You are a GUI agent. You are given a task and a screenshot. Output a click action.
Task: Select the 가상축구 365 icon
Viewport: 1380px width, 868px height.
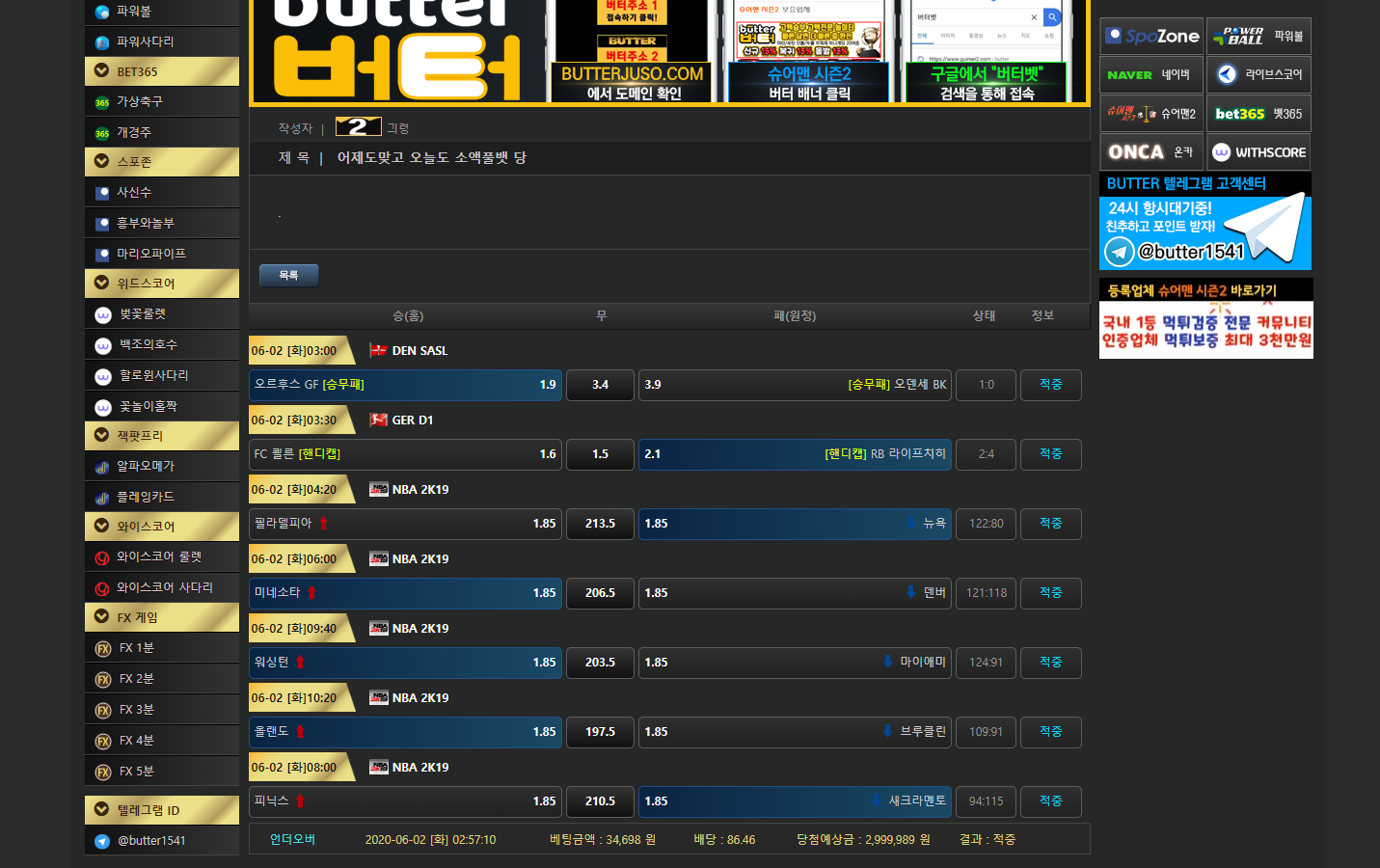coord(102,102)
